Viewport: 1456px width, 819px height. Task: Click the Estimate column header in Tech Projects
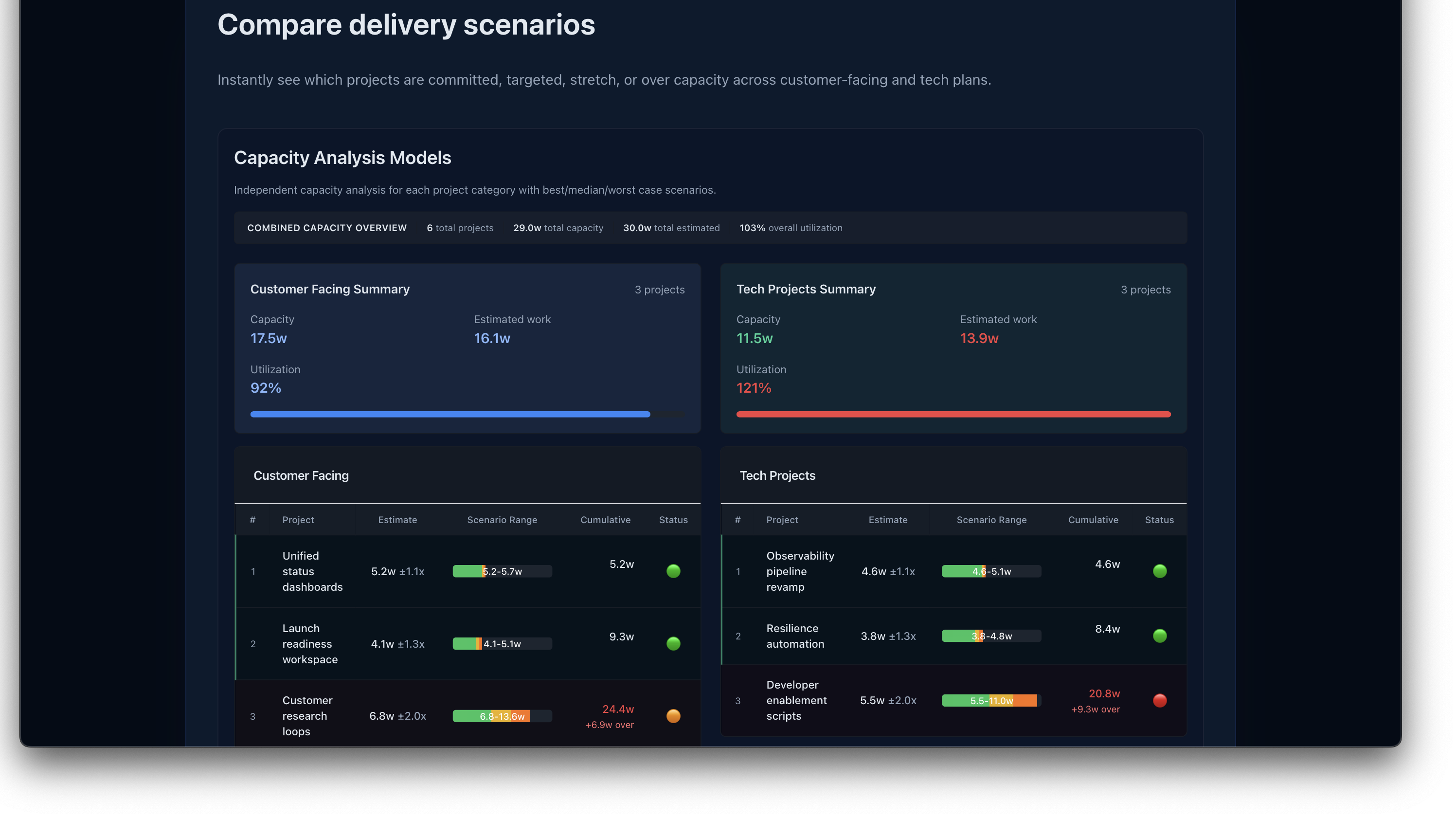point(887,519)
